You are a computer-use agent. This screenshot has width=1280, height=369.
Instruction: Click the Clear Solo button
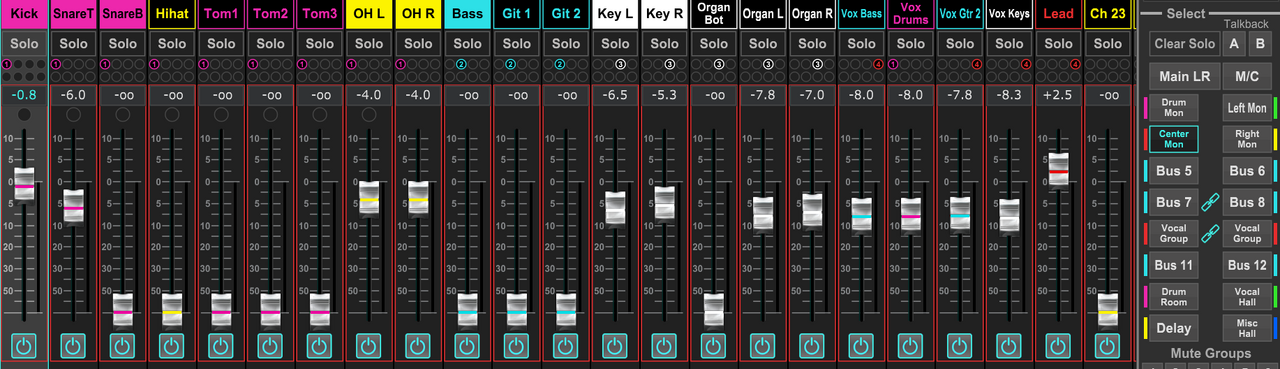pos(1184,44)
